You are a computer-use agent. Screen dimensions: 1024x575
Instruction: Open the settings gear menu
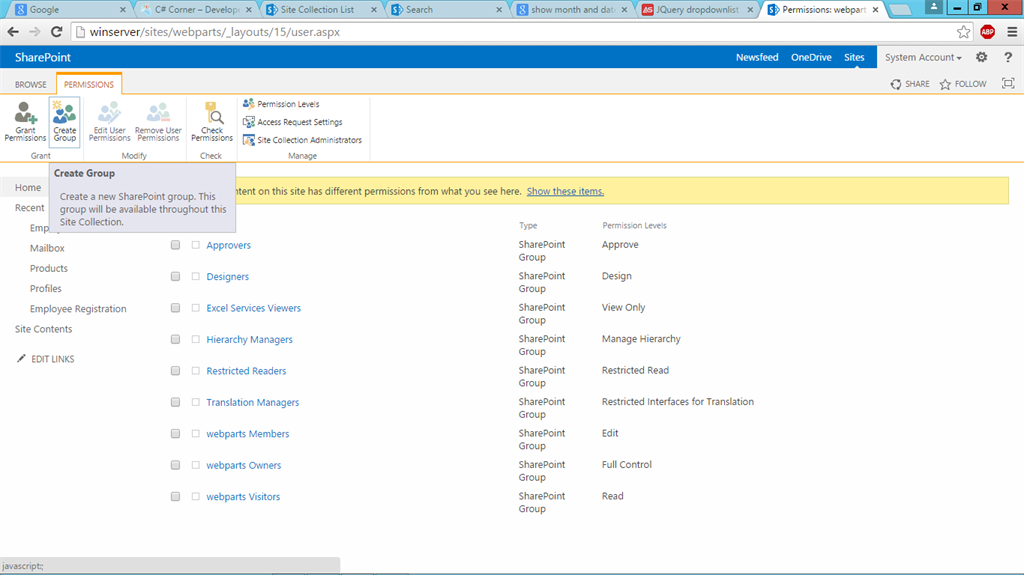click(x=982, y=58)
